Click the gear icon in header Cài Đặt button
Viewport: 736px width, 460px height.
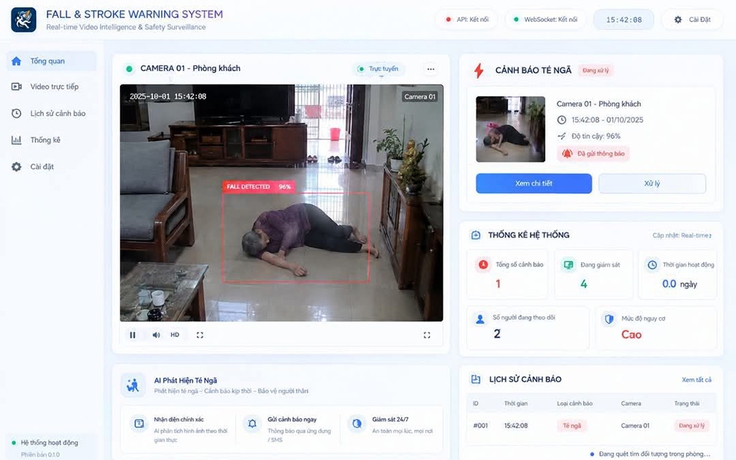(x=678, y=20)
